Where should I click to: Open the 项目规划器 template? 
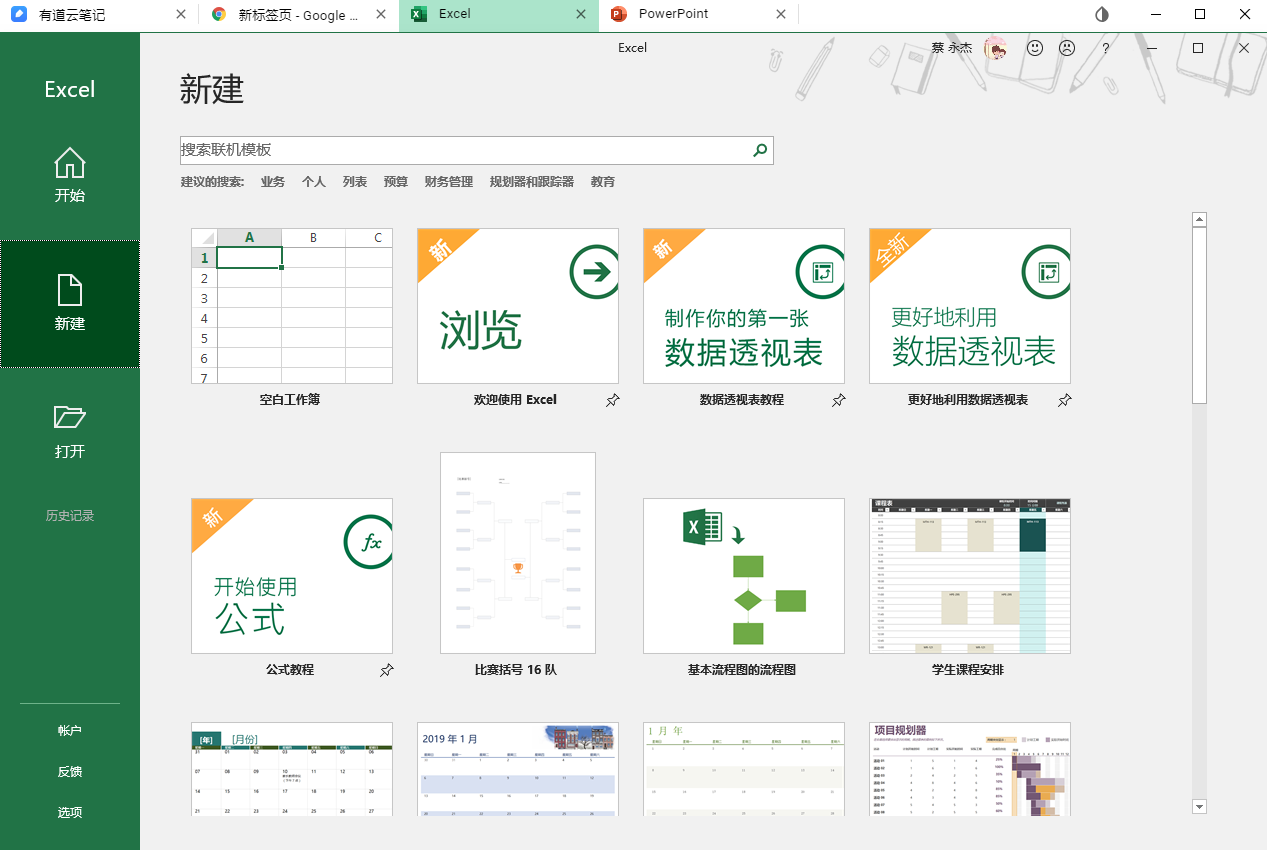pyautogui.click(x=970, y=769)
